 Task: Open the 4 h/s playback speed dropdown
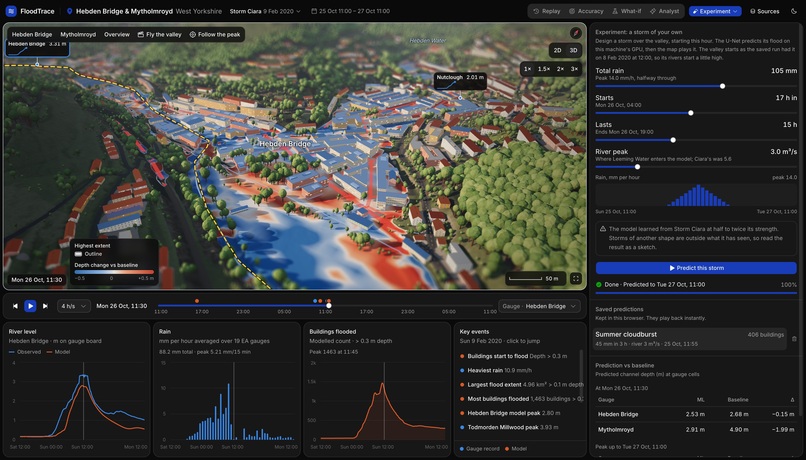(74, 306)
